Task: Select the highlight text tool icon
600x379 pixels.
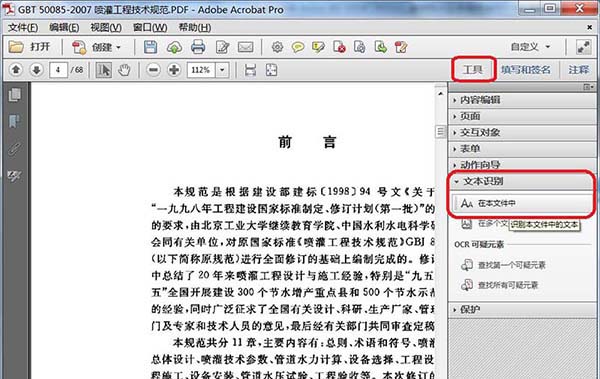Action: [x=318, y=47]
